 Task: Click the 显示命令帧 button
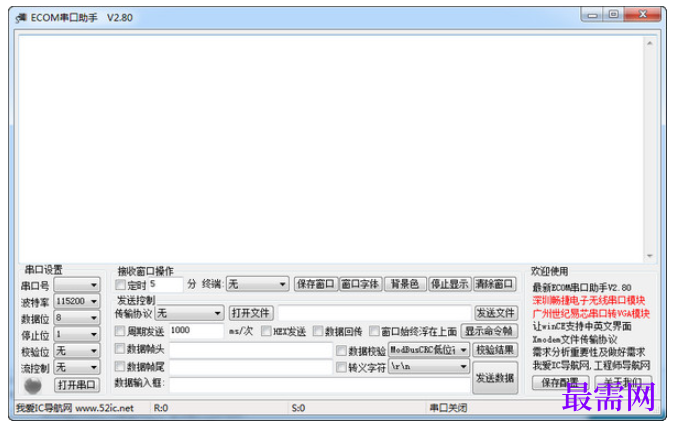point(489,331)
